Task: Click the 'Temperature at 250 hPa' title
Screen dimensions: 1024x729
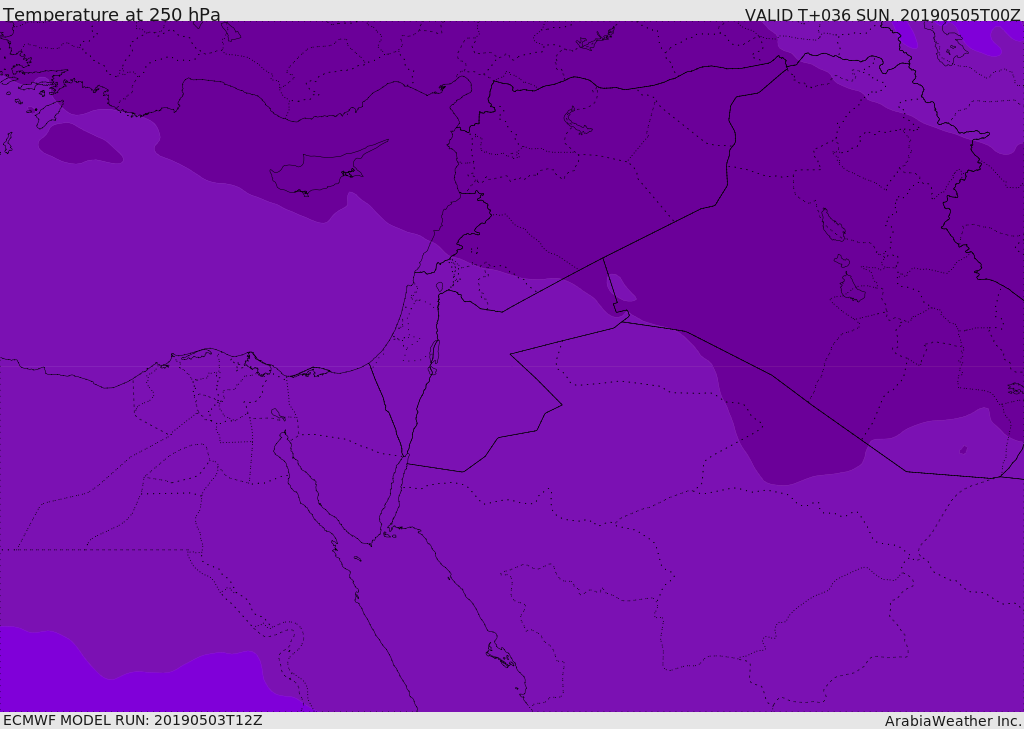Action: point(112,14)
